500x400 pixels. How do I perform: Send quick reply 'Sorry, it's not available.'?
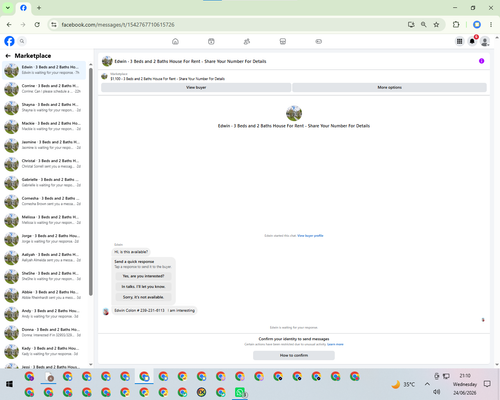point(143,297)
